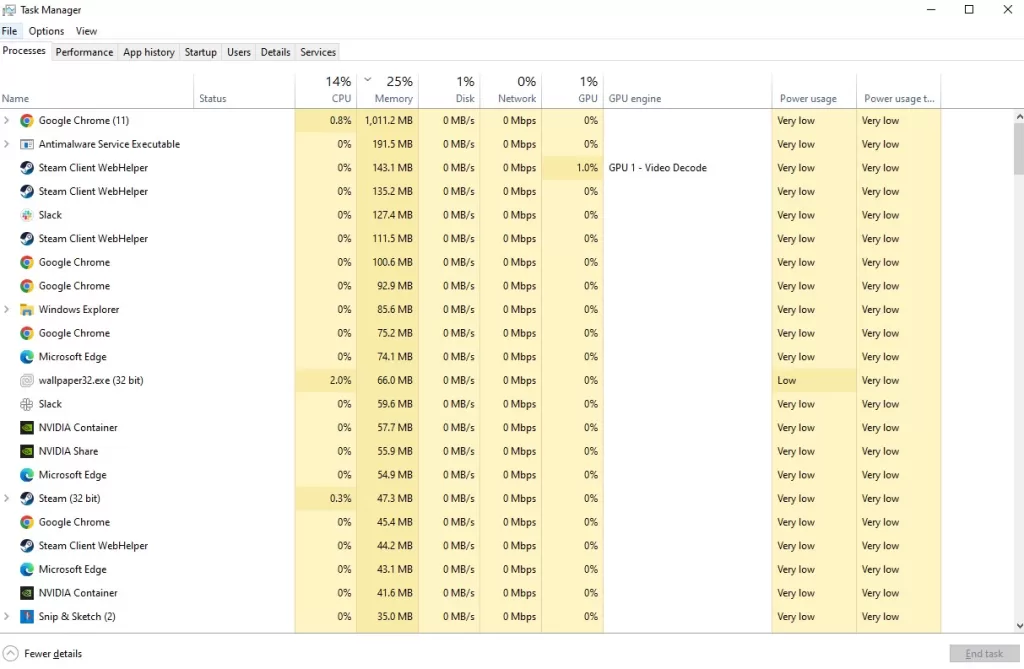Sort by the Memory column header

387,90
